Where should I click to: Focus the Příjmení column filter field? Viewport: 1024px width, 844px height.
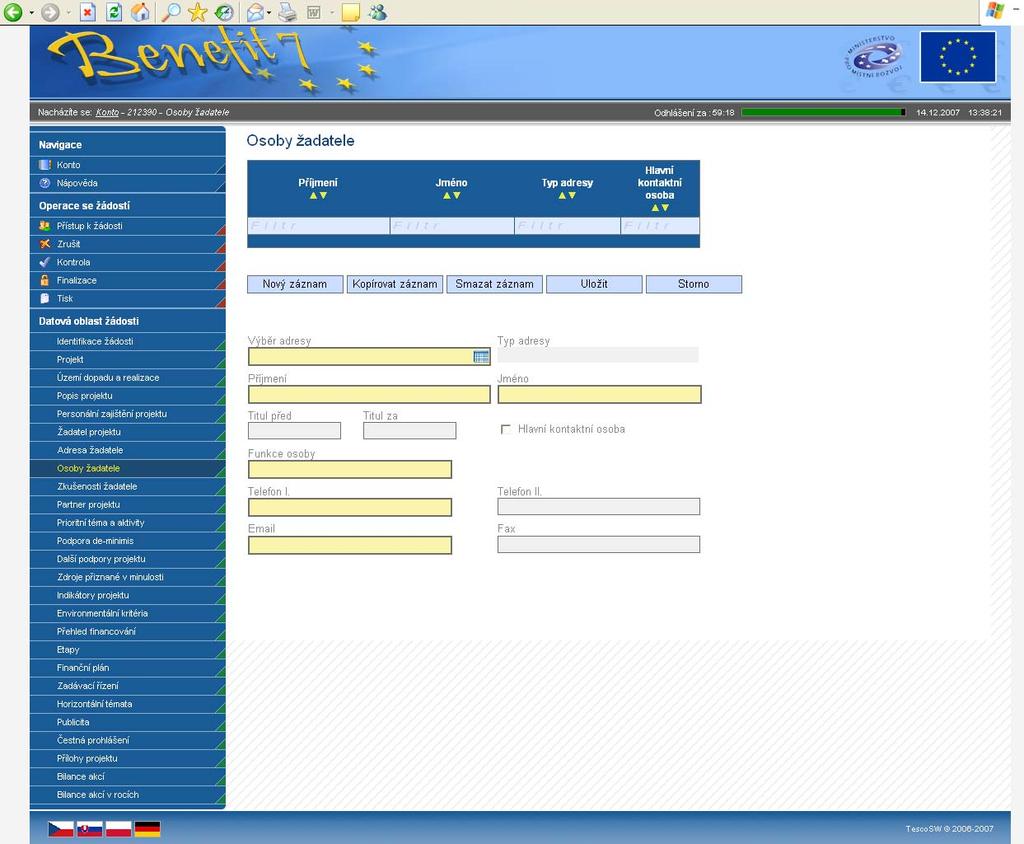pos(319,226)
